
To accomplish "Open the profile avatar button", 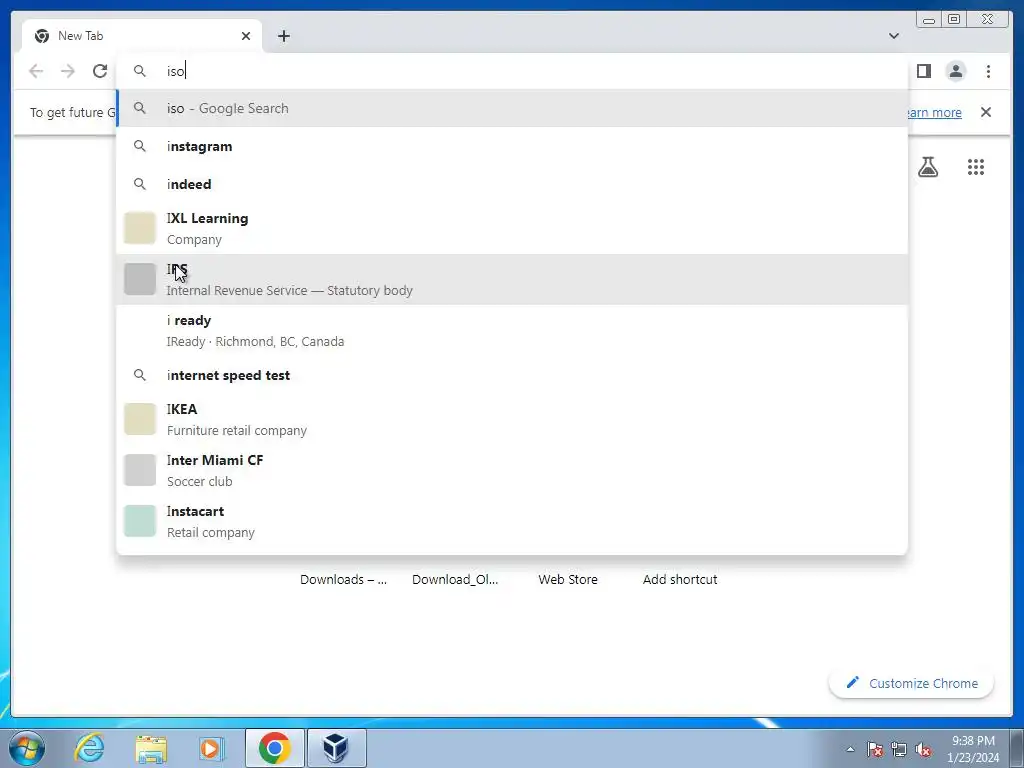I will point(955,71).
